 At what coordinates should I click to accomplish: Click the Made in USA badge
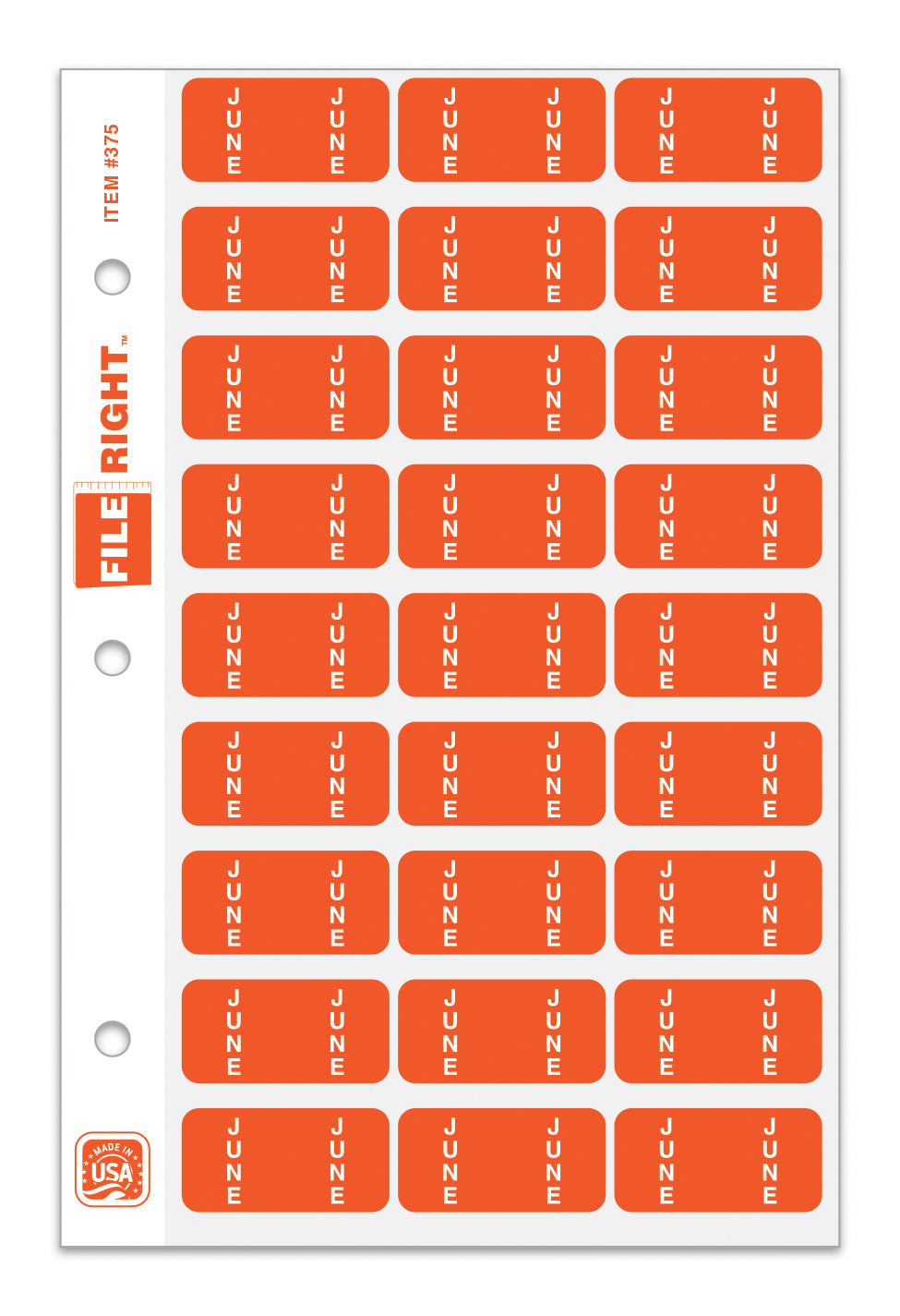coord(113,1169)
